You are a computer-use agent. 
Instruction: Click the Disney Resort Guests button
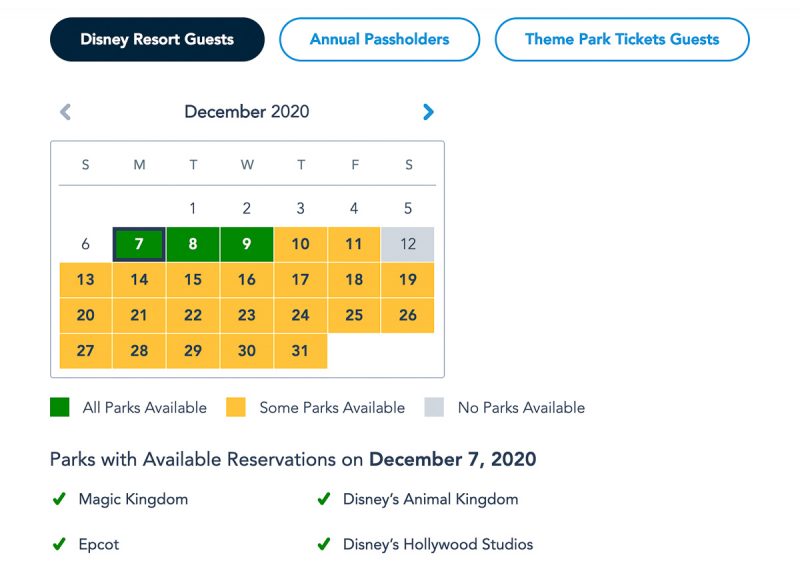click(157, 39)
